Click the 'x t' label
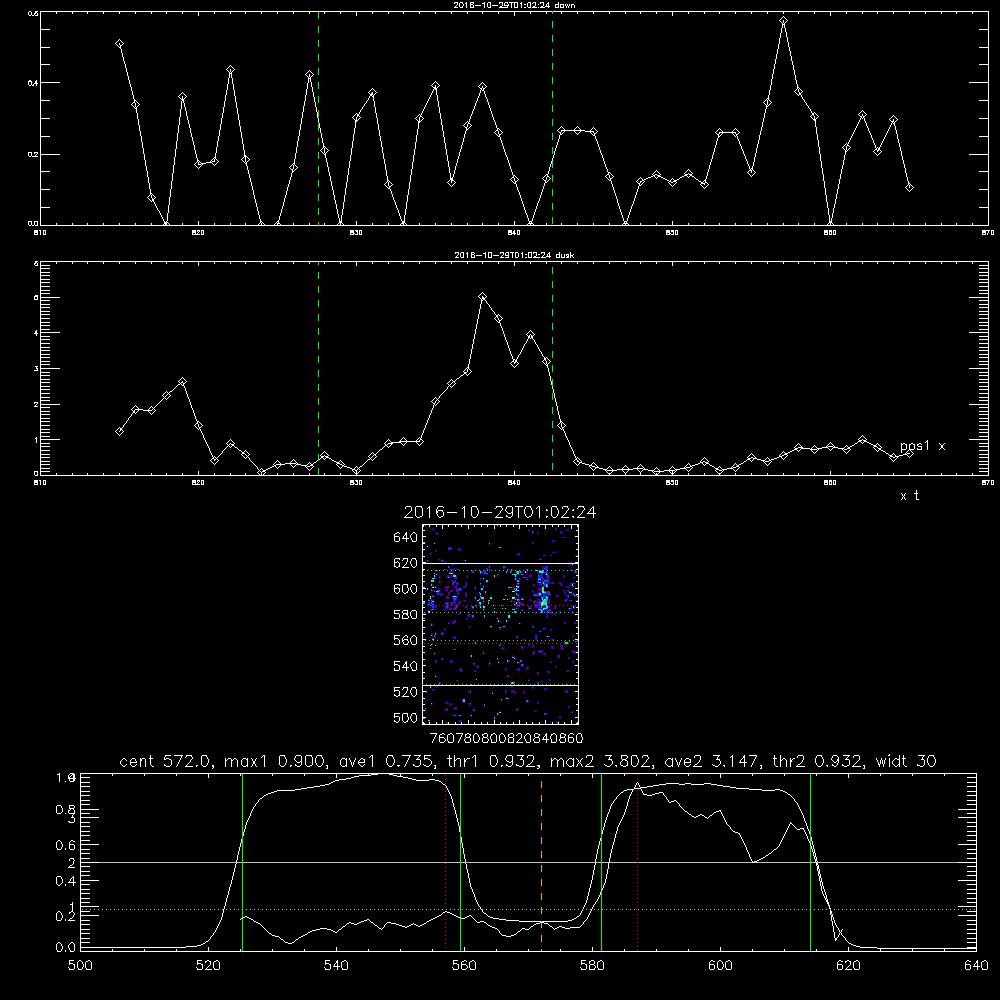The image size is (1000, 1000). 909,496
